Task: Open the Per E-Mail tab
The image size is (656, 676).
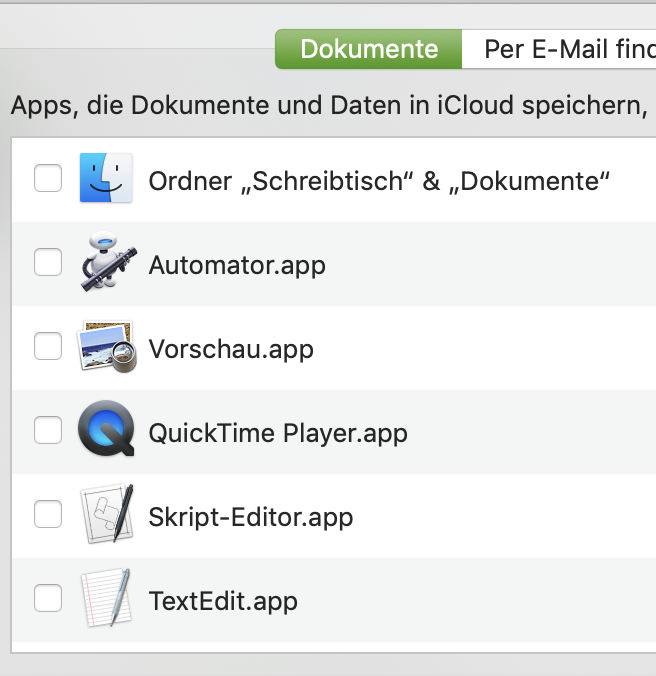Action: tap(559, 49)
